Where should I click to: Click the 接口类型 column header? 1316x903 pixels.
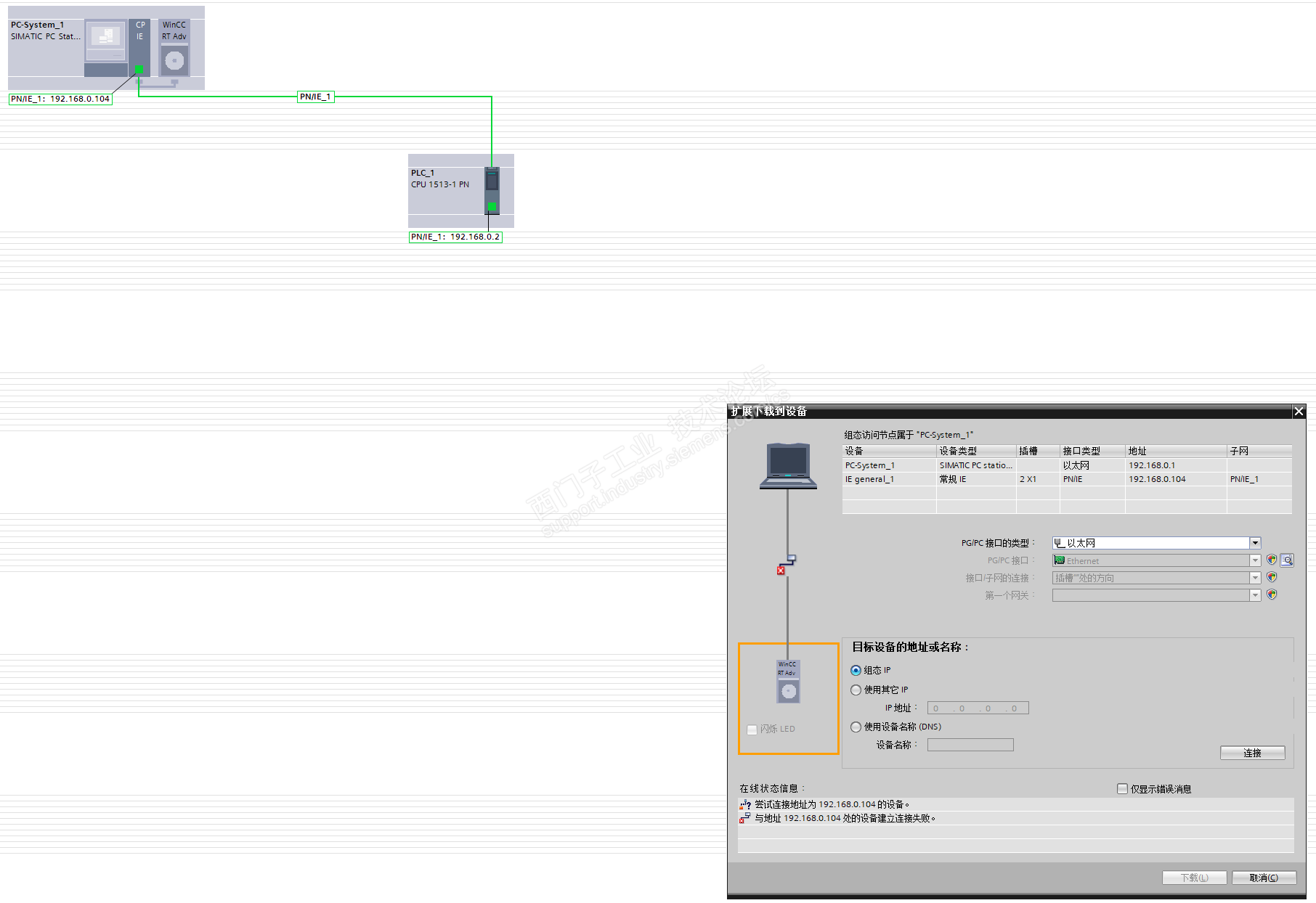[1092, 451]
